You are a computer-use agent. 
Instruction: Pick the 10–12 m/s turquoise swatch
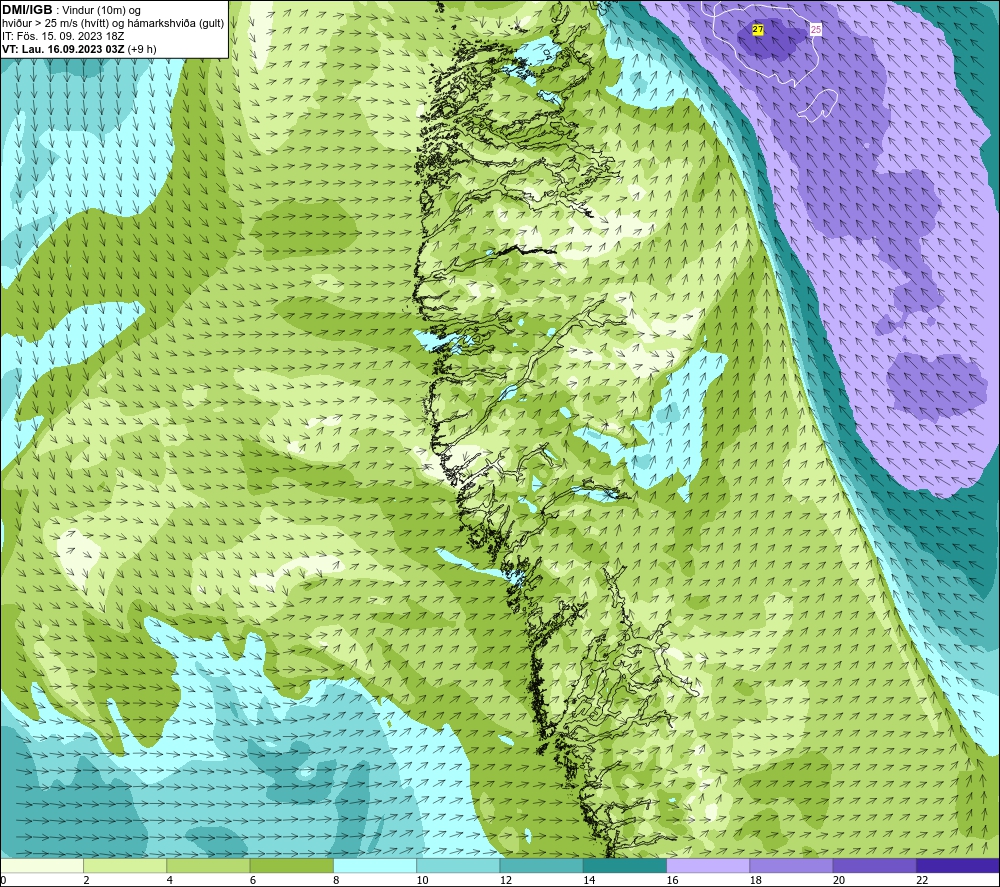[x=458, y=866]
